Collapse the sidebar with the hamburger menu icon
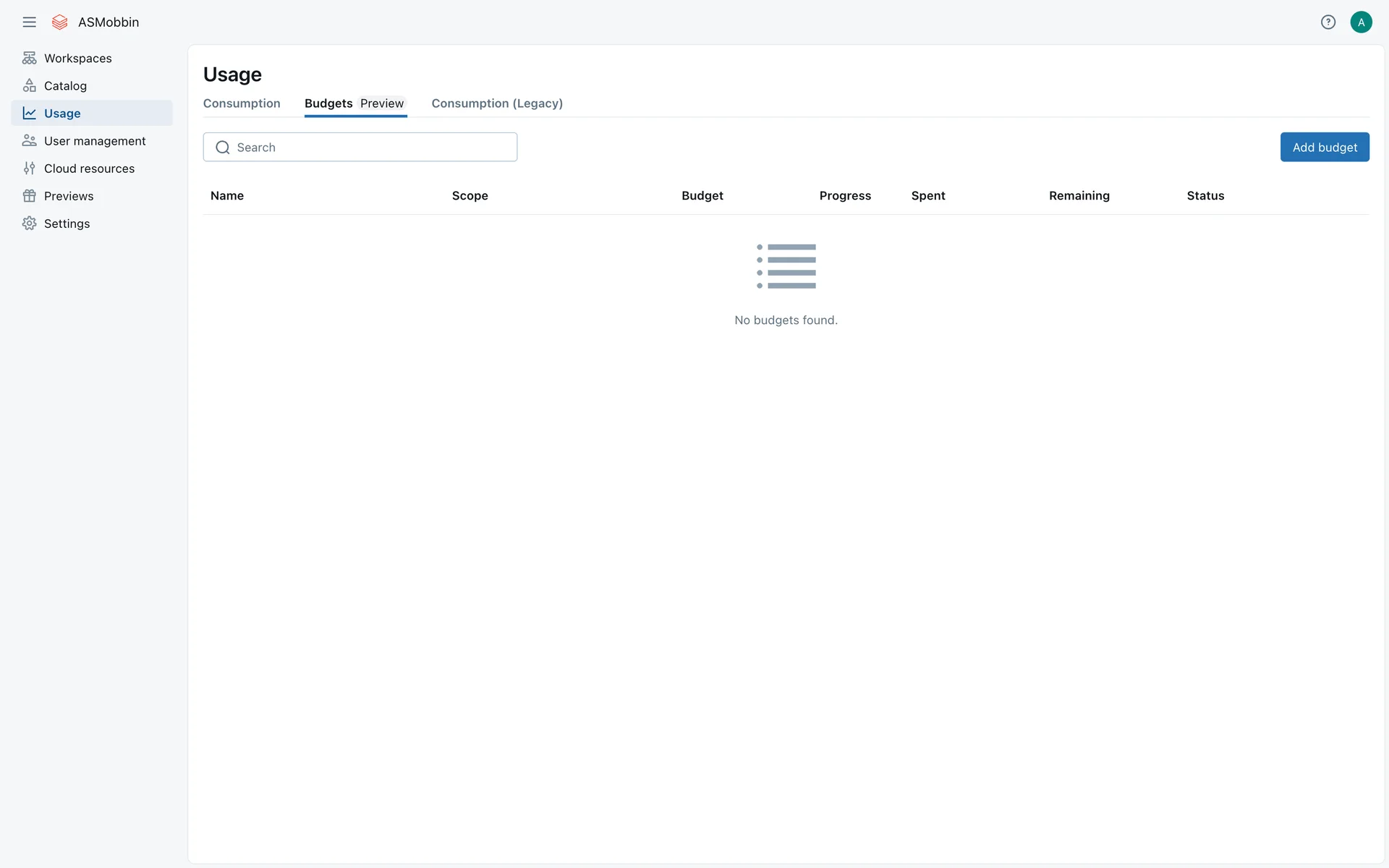The width and height of the screenshot is (1389, 868). click(x=29, y=22)
